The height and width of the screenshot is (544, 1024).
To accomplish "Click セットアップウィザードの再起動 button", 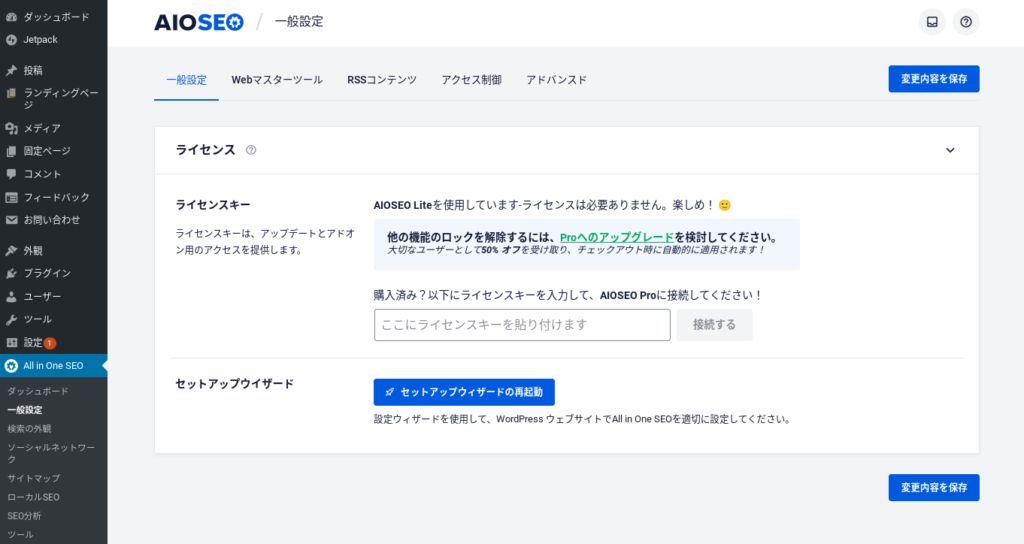I will click(464, 392).
